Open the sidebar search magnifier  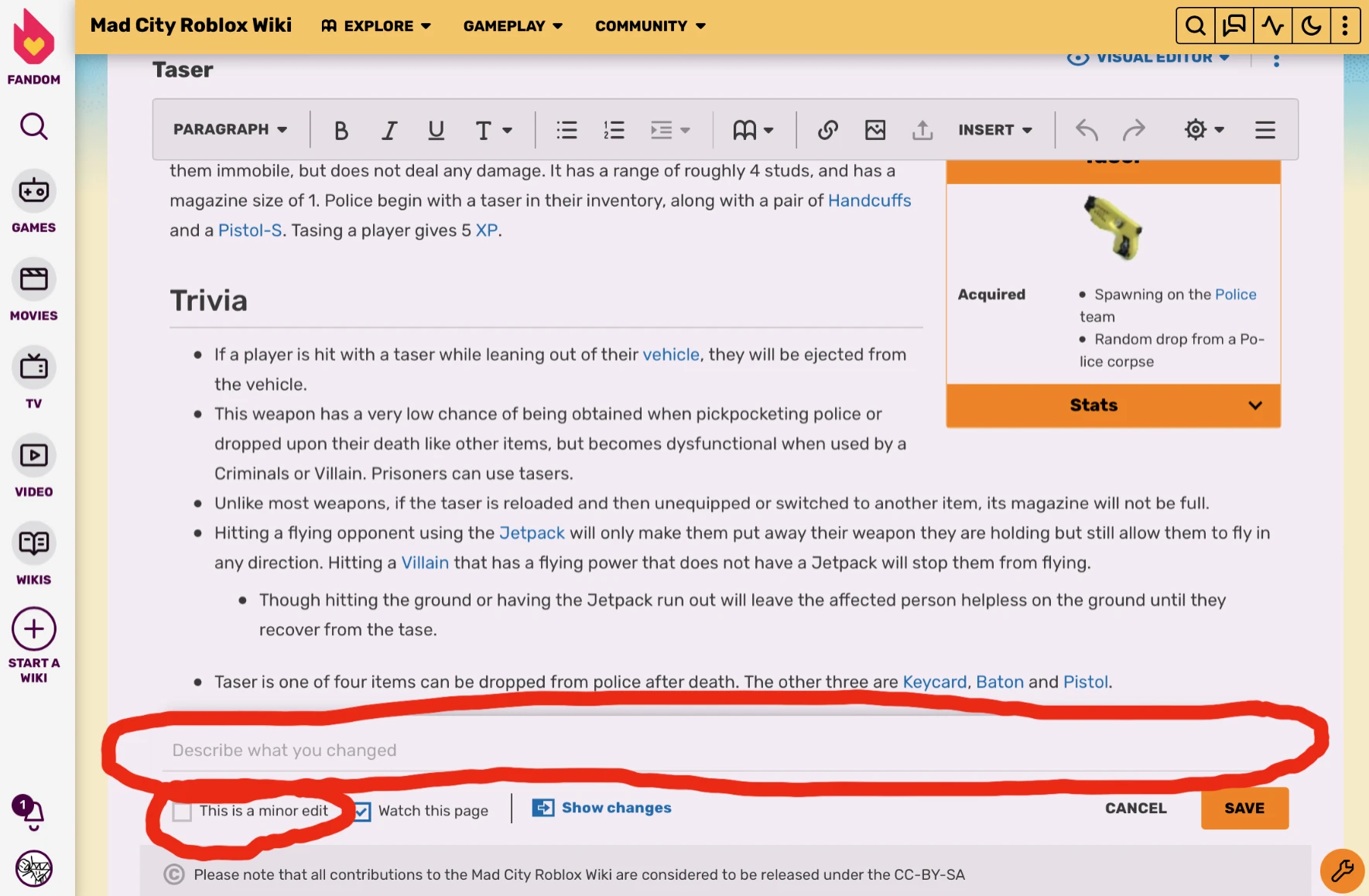(x=34, y=126)
